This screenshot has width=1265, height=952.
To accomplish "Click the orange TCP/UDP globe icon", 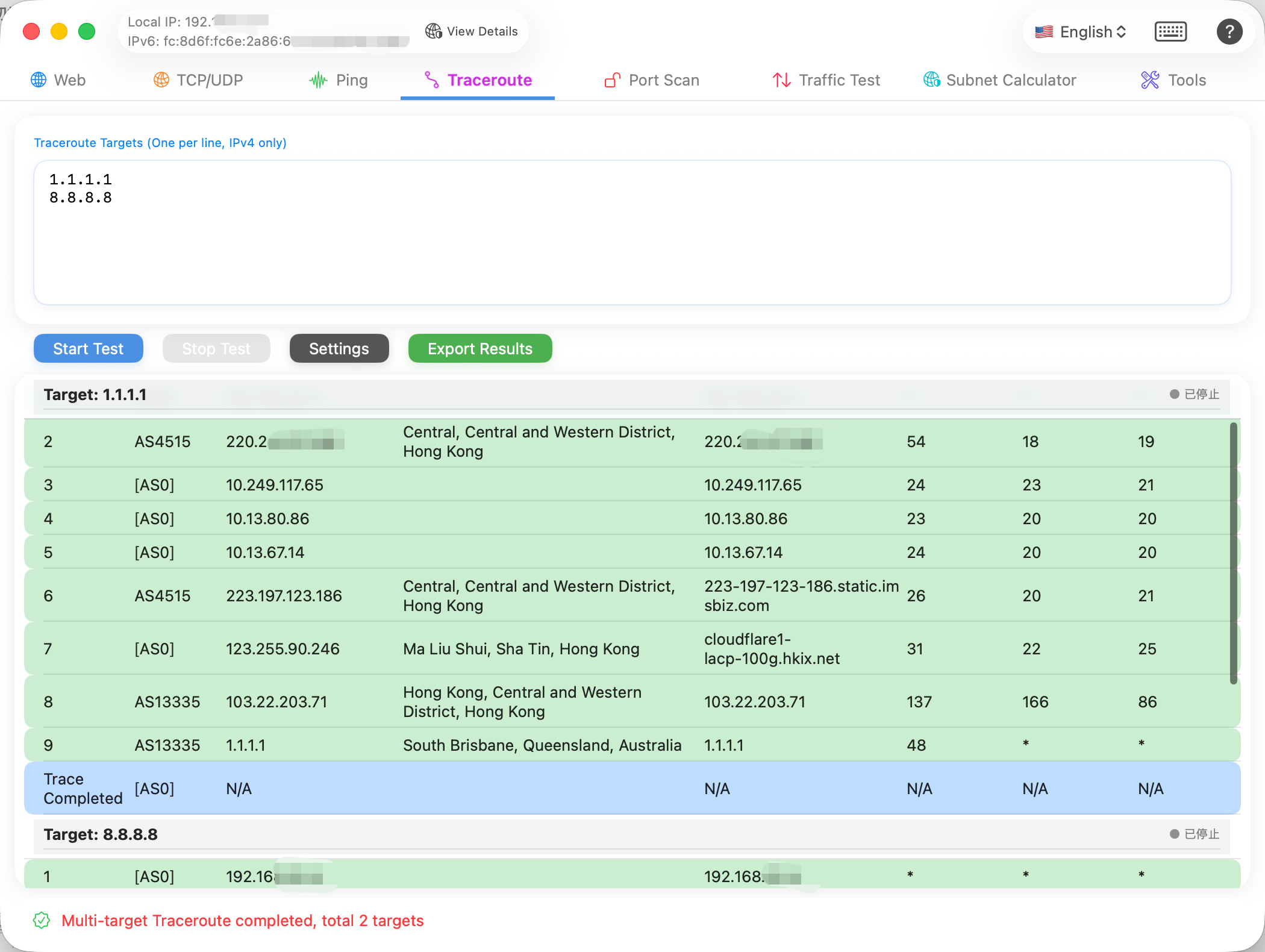I will pos(160,80).
